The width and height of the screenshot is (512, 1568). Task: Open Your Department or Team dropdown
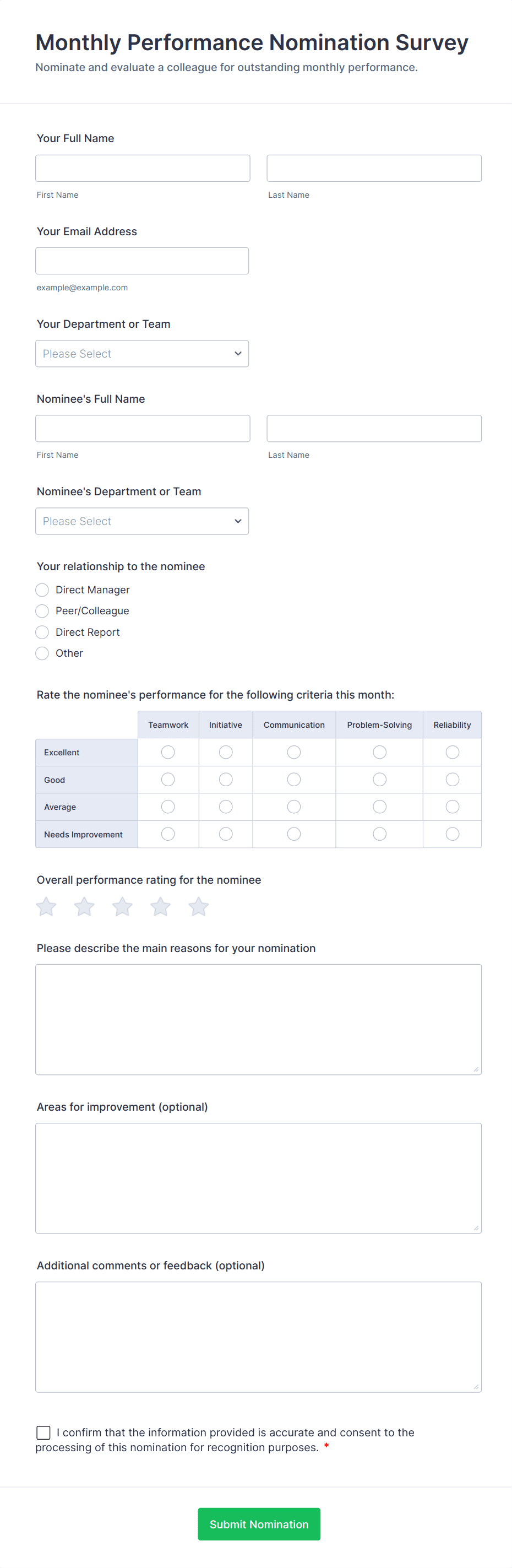141,354
